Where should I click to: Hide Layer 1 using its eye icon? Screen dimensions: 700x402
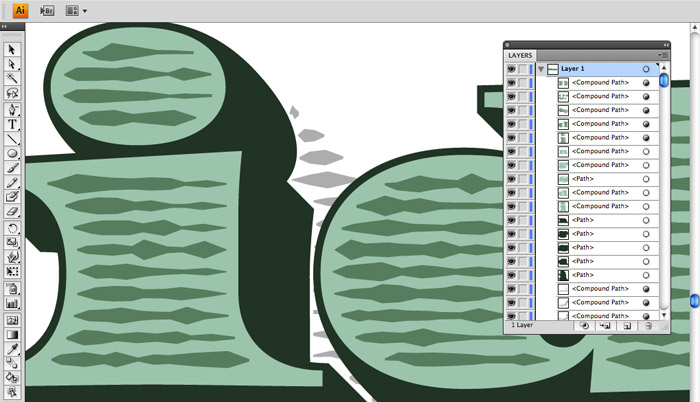tap(512, 69)
